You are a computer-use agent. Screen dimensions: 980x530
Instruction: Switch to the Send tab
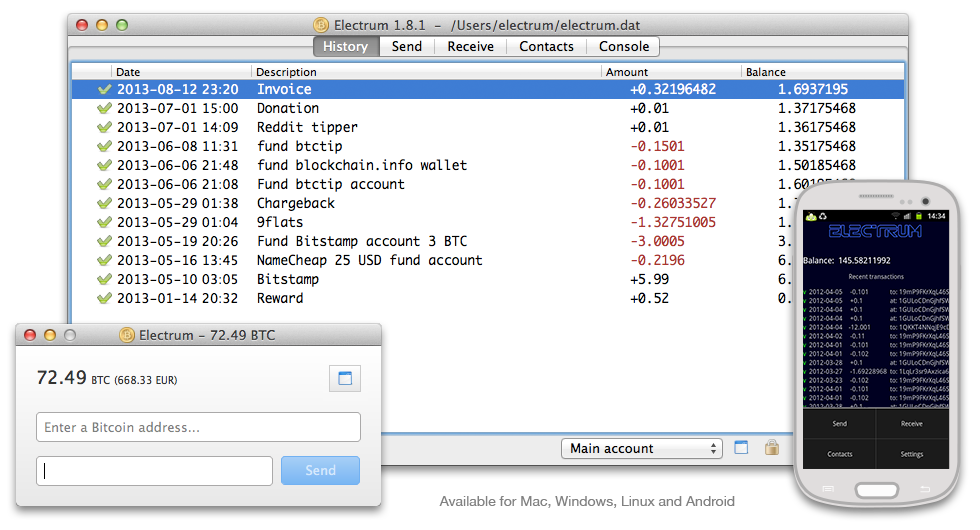(x=406, y=46)
